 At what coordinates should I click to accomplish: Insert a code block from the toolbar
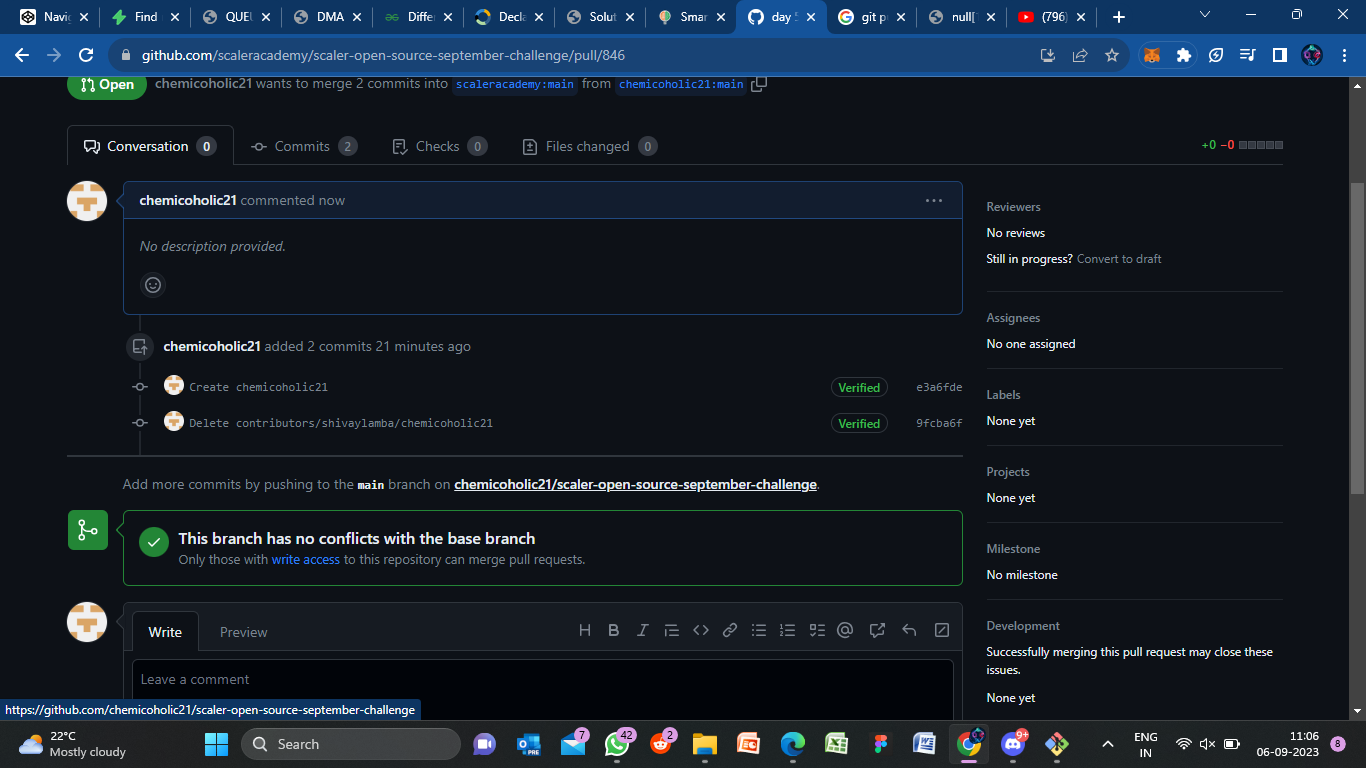(700, 629)
